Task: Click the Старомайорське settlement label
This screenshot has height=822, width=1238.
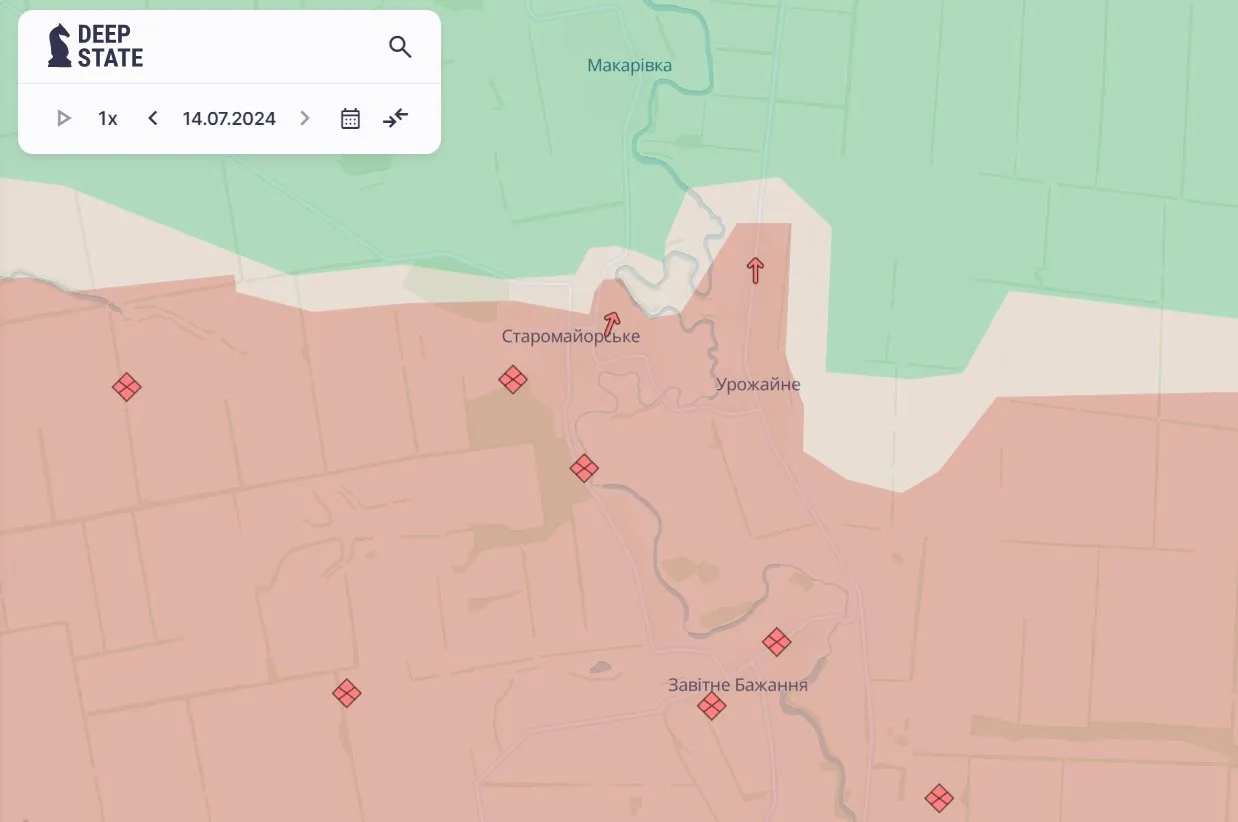Action: (x=571, y=337)
